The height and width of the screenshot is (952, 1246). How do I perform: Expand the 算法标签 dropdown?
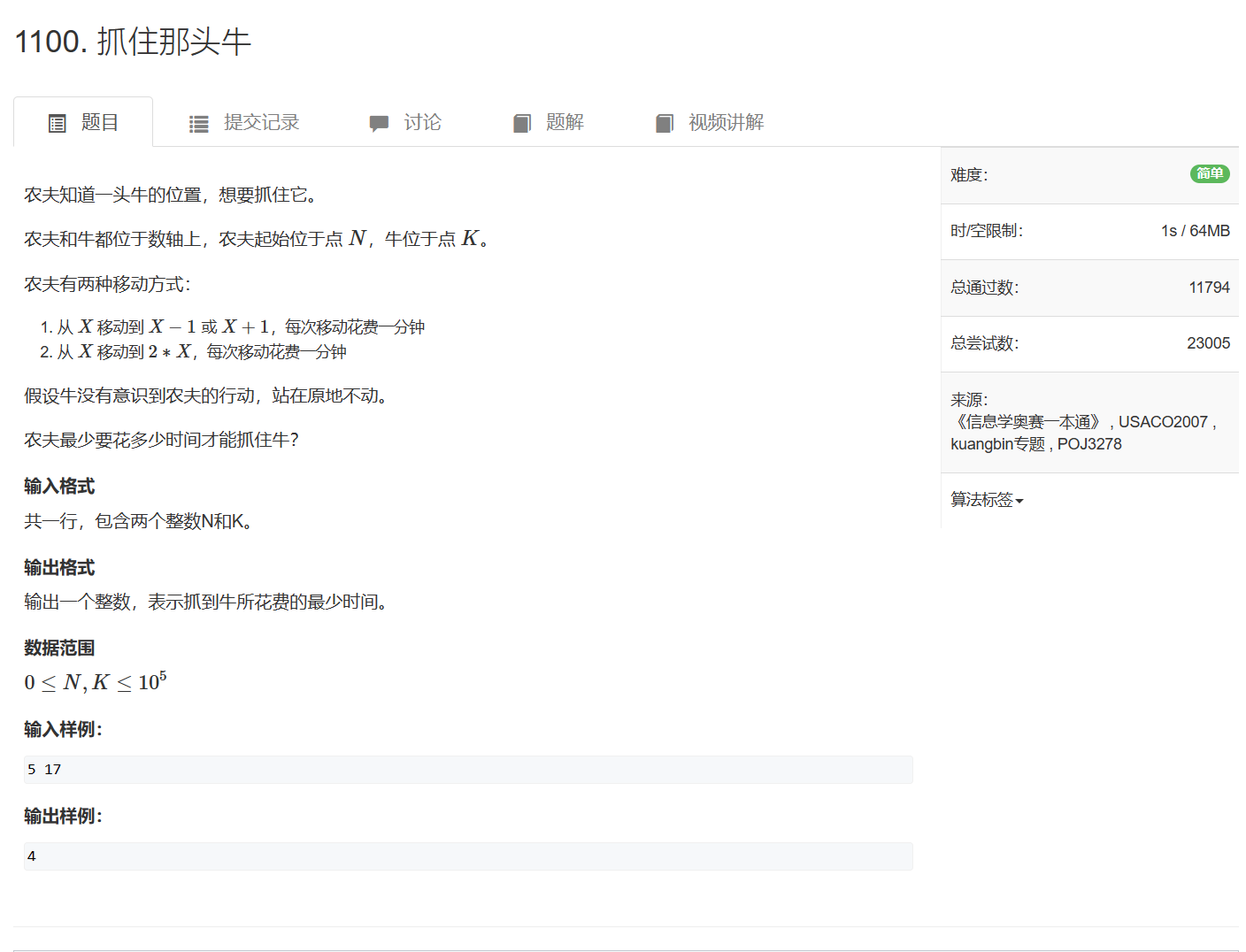(x=987, y=500)
